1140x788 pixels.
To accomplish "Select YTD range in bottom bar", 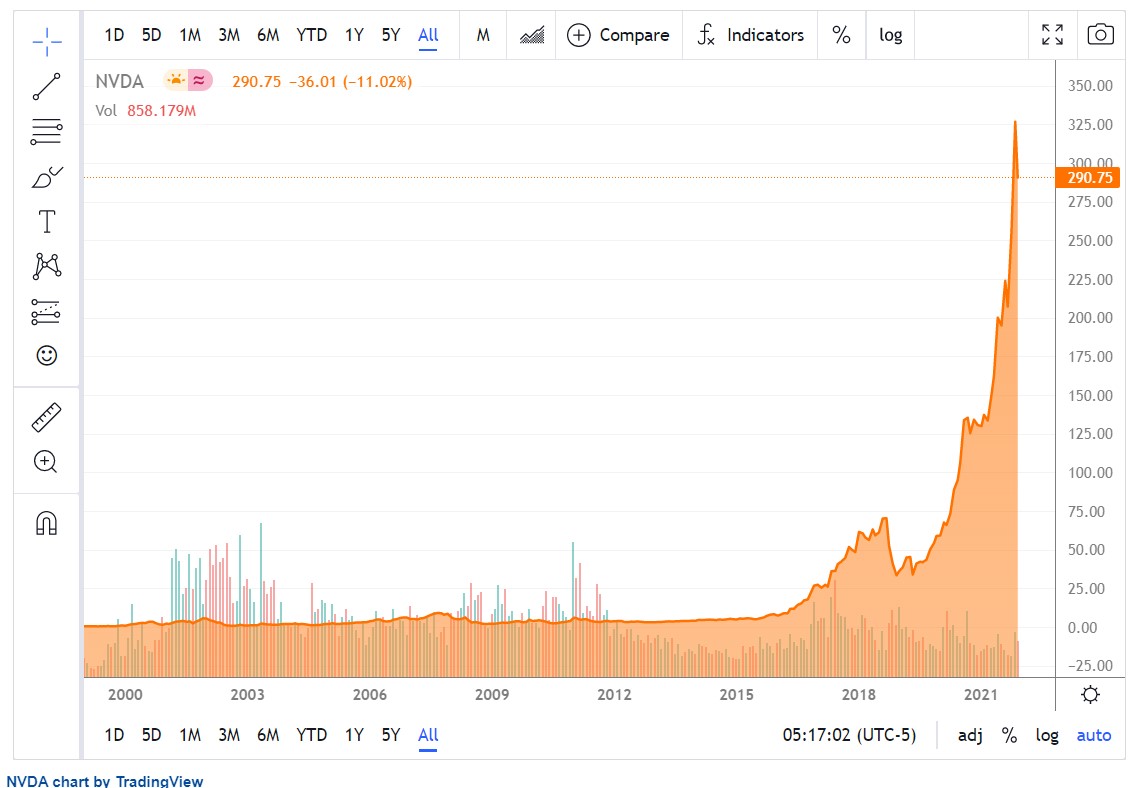I will pos(311,735).
